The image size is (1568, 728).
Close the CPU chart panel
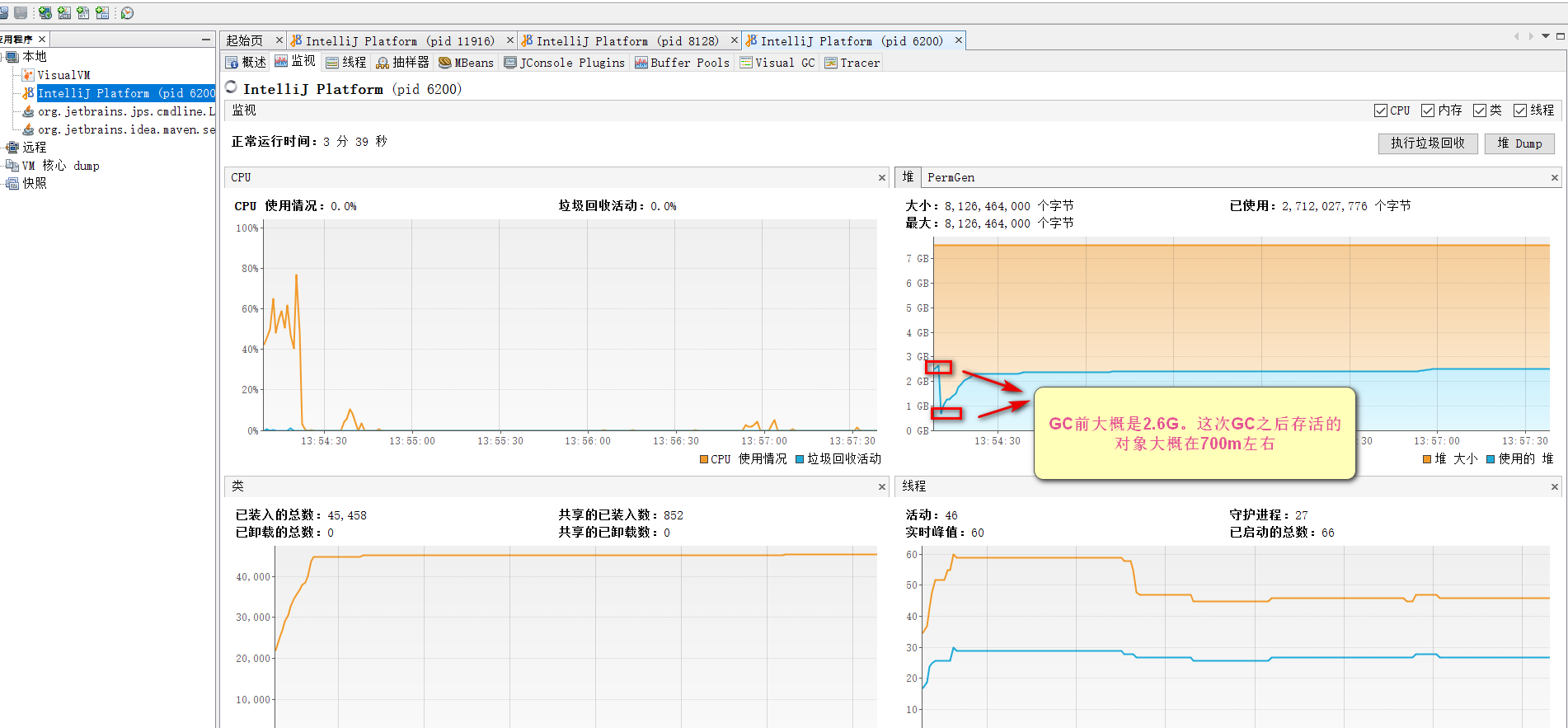click(882, 178)
